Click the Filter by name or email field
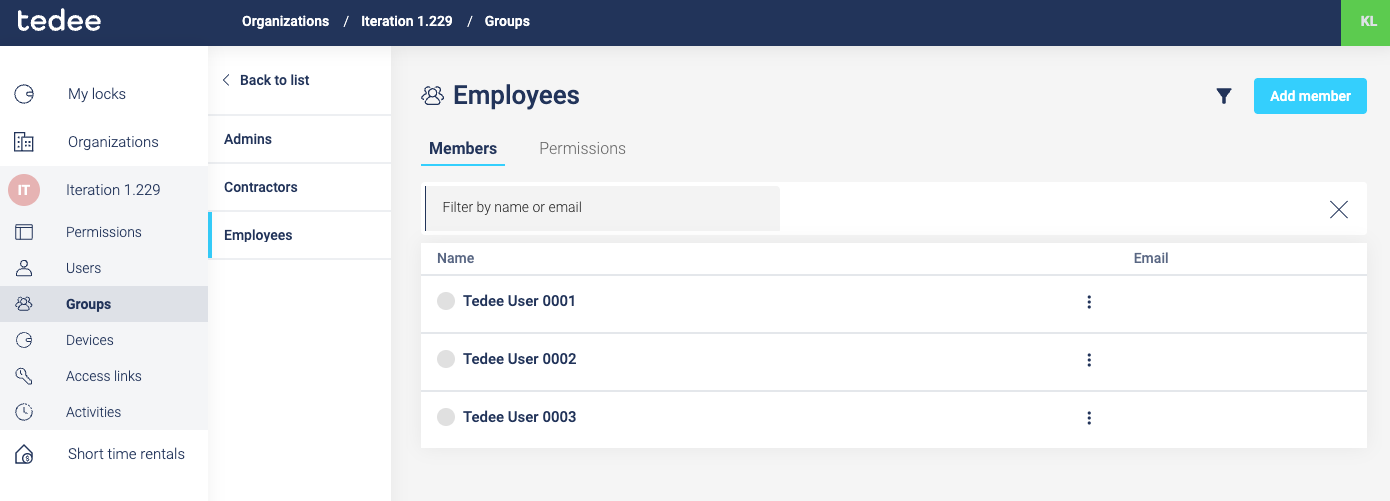 (x=602, y=208)
